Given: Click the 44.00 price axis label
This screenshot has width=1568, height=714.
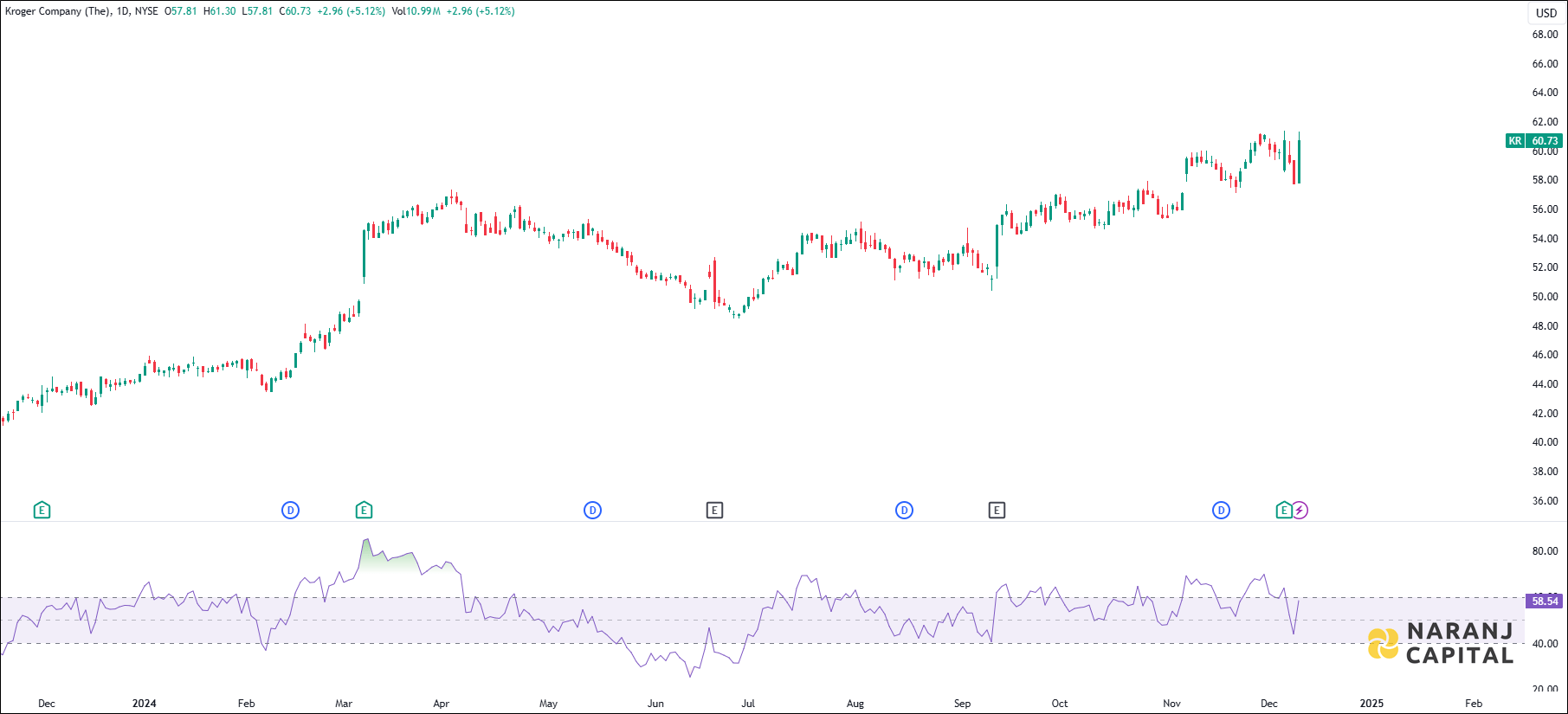Looking at the screenshot, I should [1545, 384].
